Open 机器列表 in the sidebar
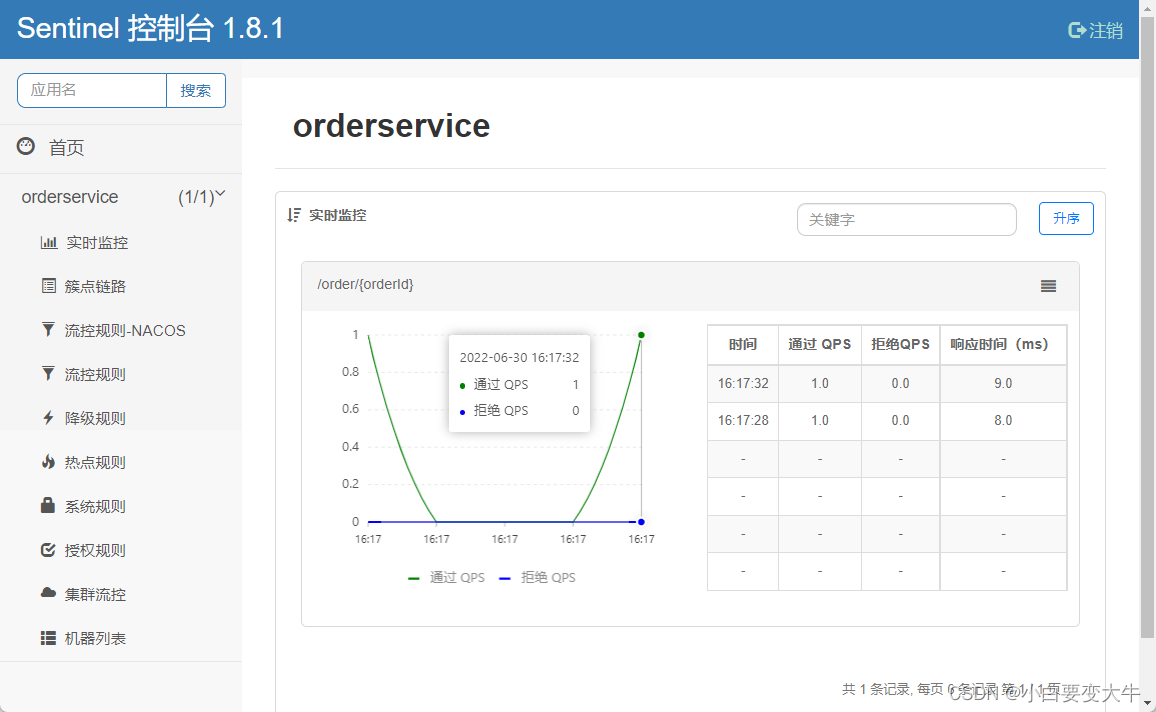The width and height of the screenshot is (1156, 712). [95, 638]
